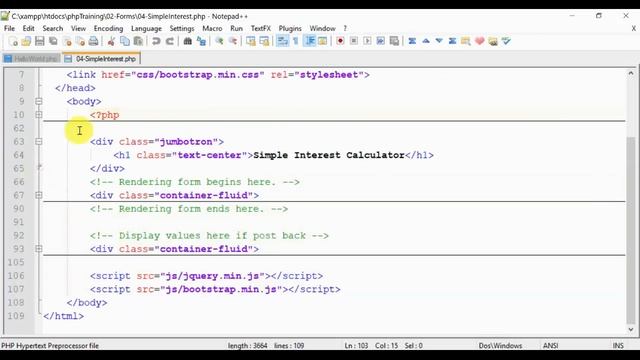Click the pink heart toolbar icon
640x360 pixels.
tap(480, 41)
